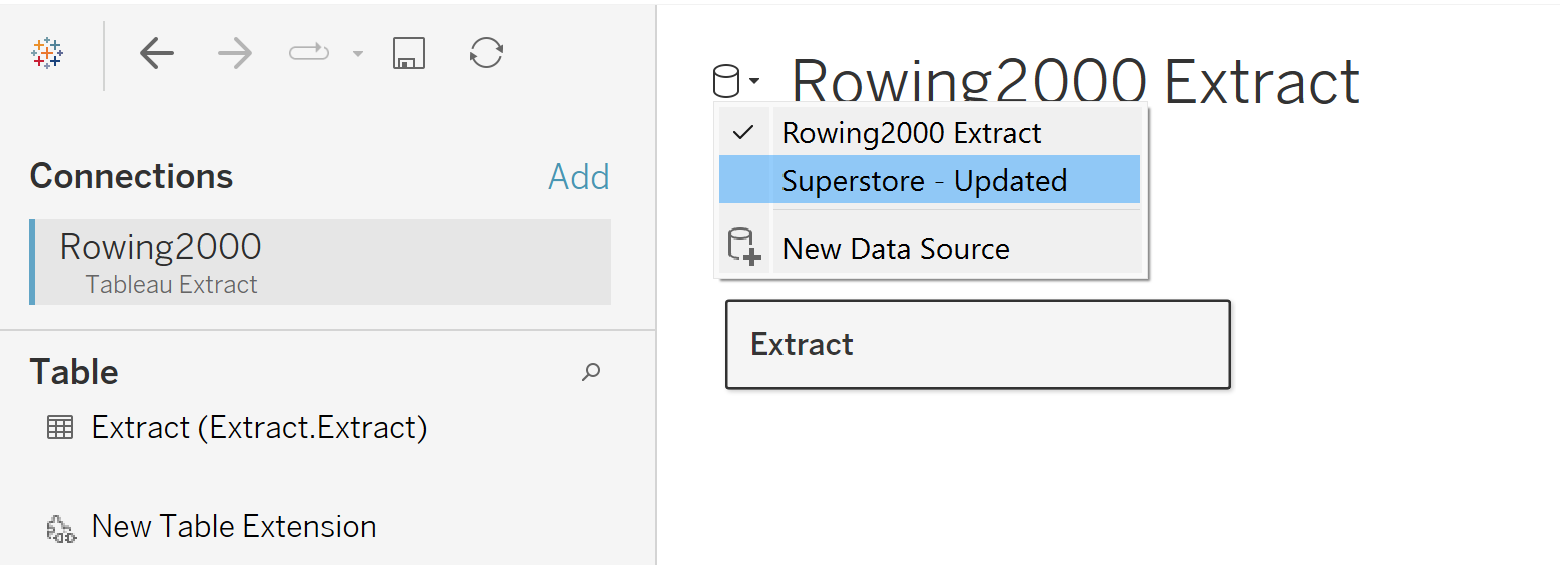Choose New Data Source from menu

click(895, 248)
